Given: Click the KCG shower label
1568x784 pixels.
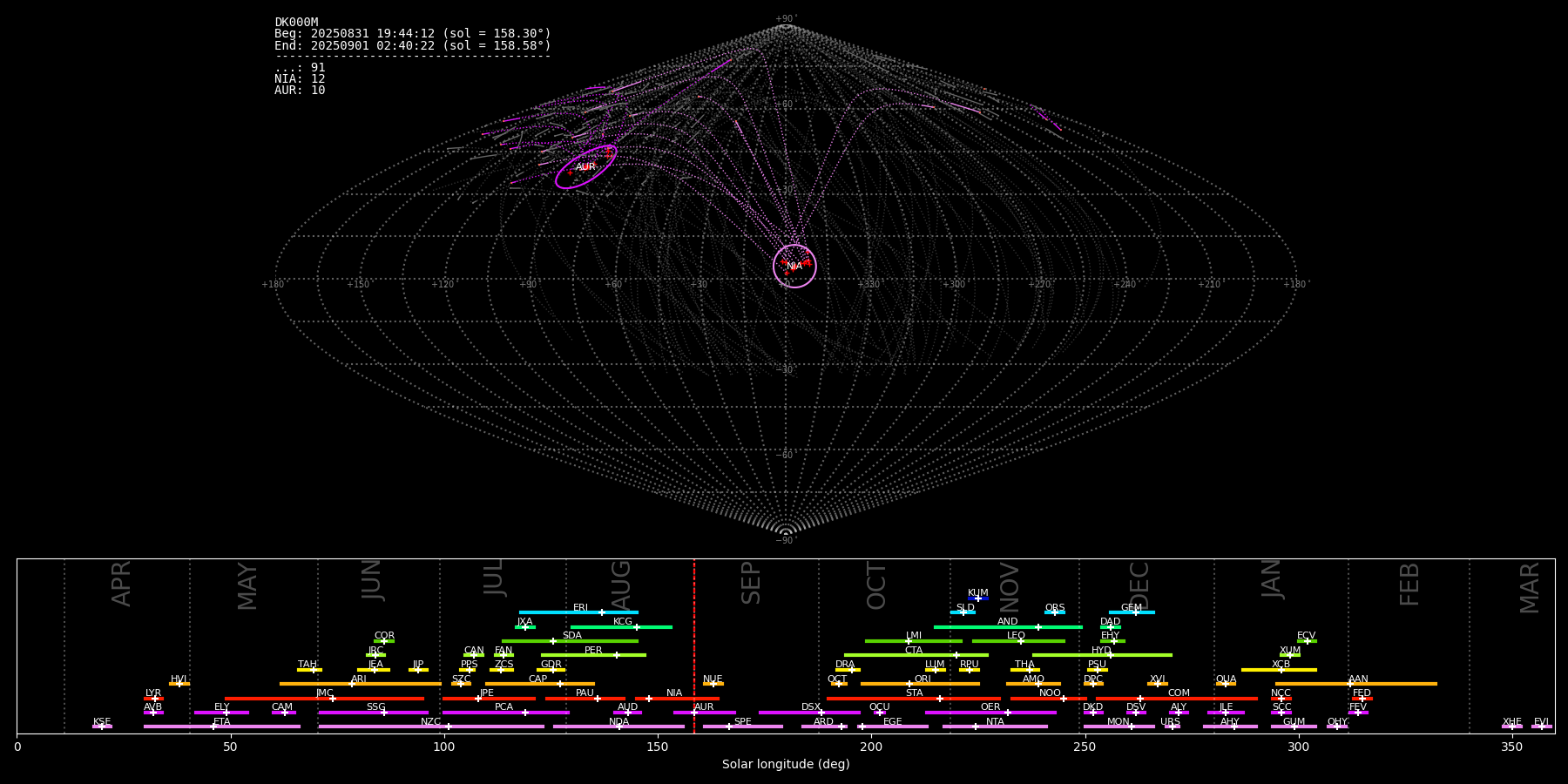Looking at the screenshot, I should (623, 622).
